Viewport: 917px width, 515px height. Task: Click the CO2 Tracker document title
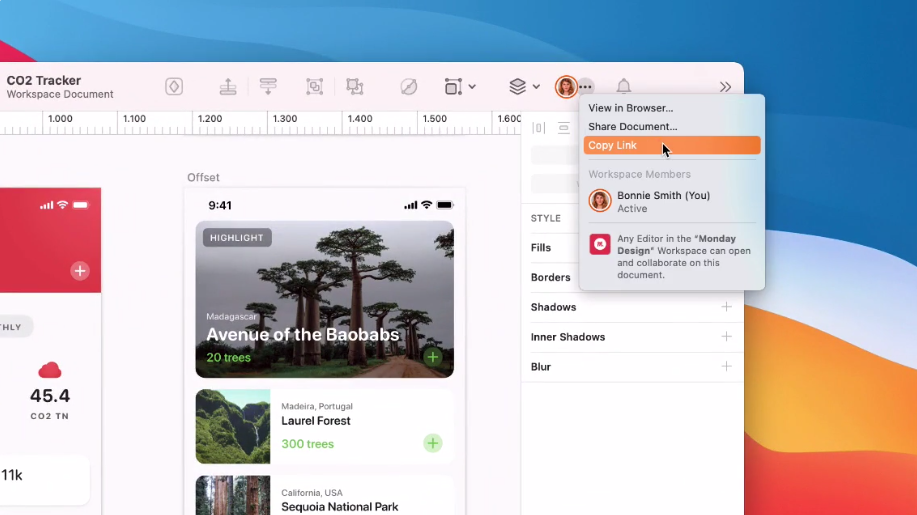(x=44, y=81)
